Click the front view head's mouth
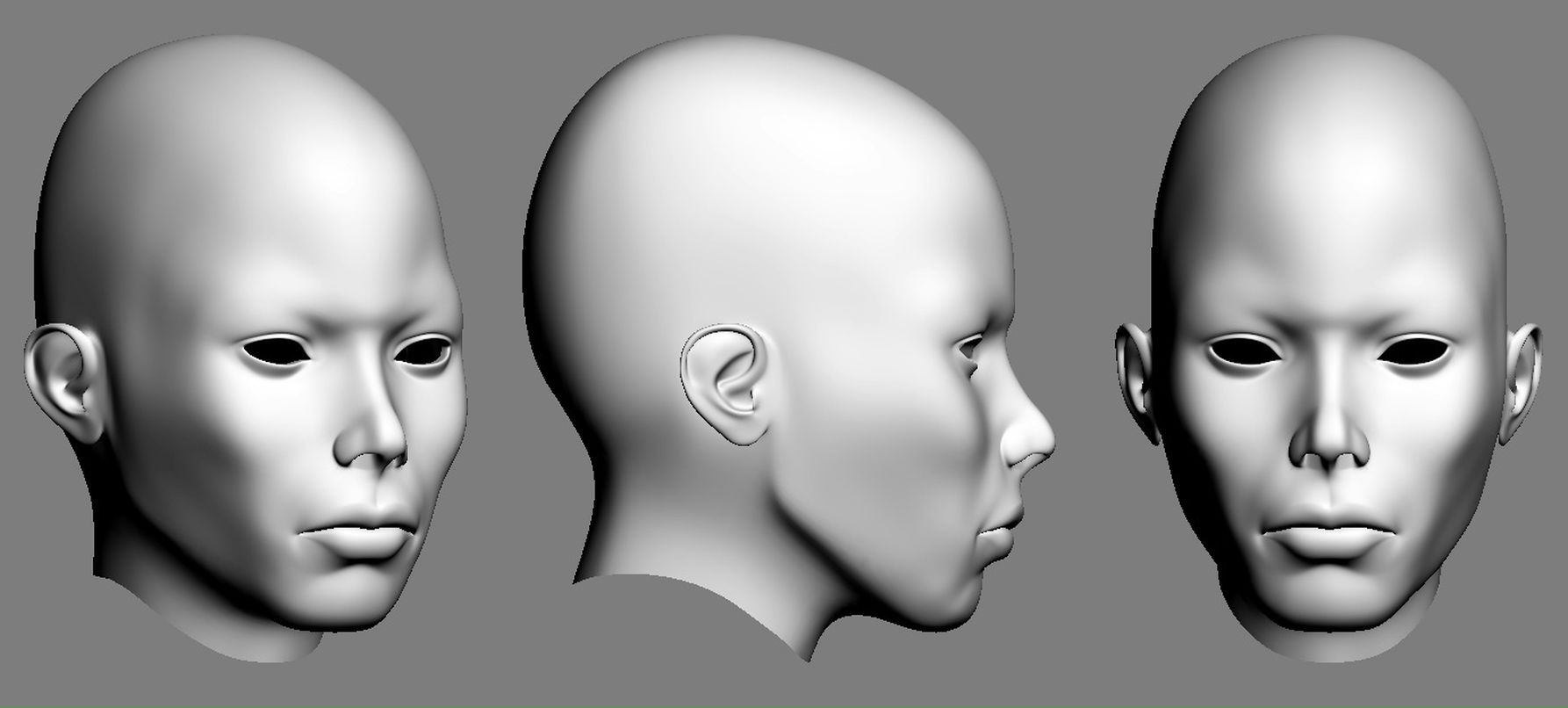The height and width of the screenshot is (708, 1568). 1327,531
